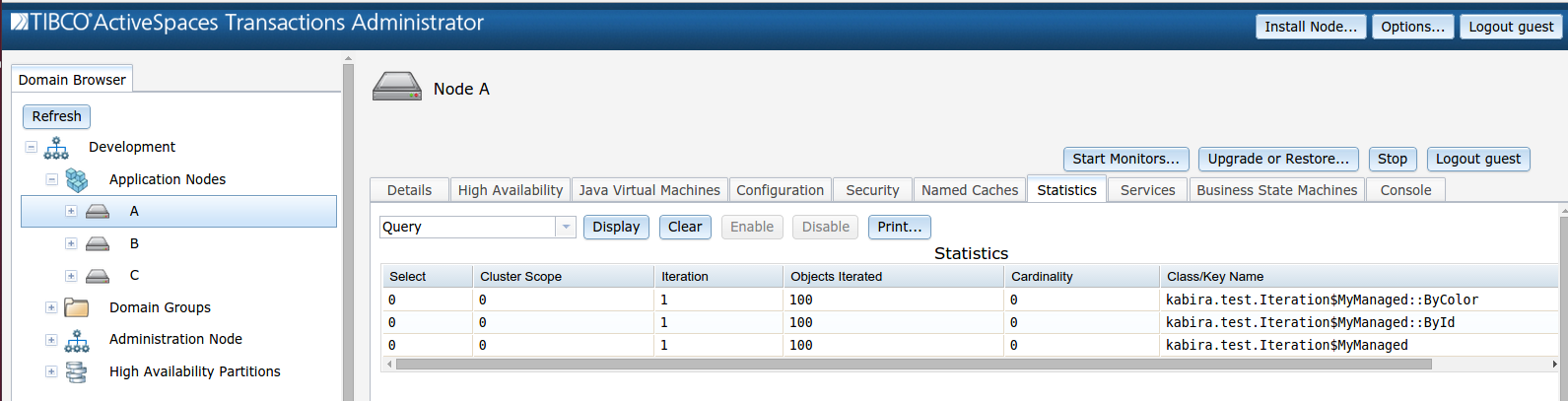Click the MyManaged::ByColor row entry
Screen dimensions: 1568x401
click(x=1322, y=300)
